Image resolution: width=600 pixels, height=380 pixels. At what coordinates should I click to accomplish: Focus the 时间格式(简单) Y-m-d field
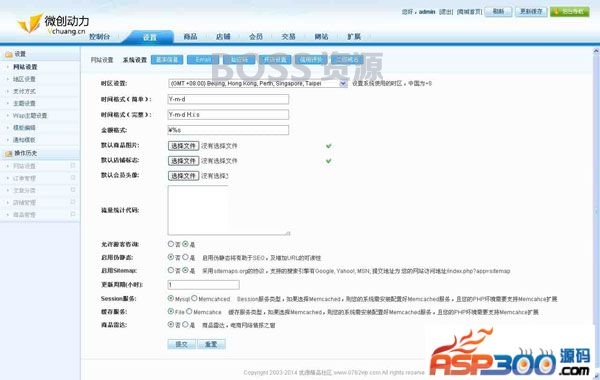228,99
